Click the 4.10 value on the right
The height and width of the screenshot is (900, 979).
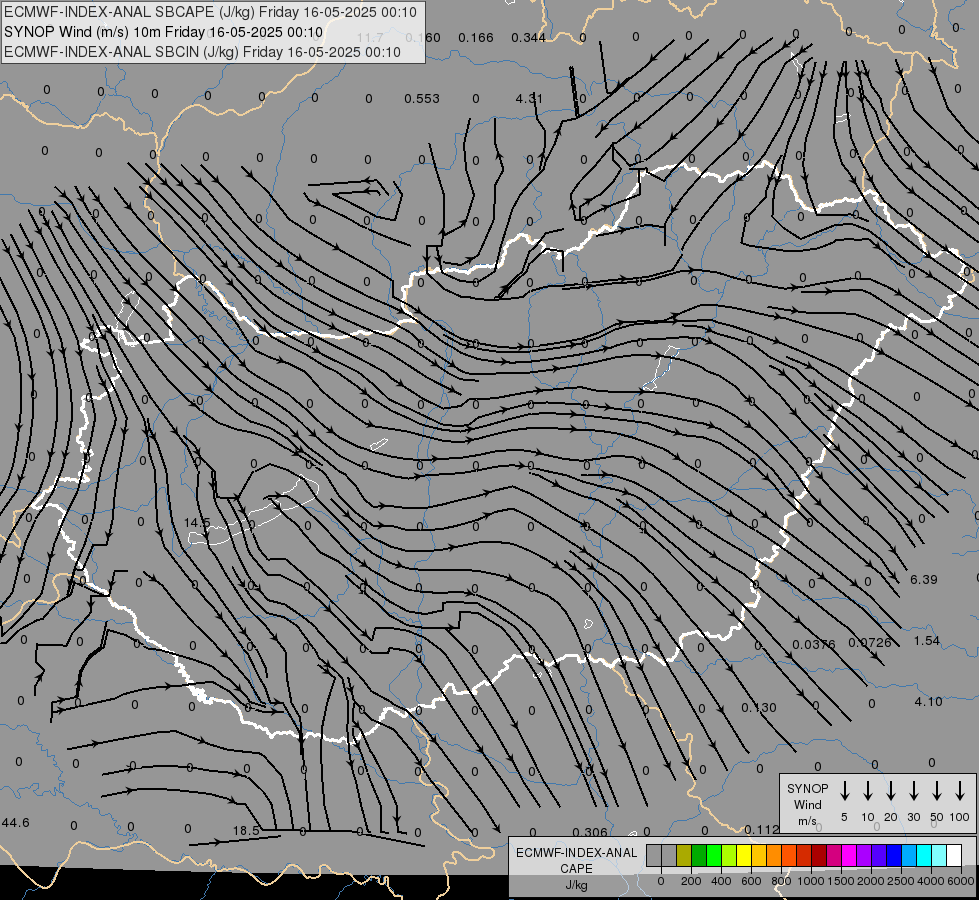928,702
